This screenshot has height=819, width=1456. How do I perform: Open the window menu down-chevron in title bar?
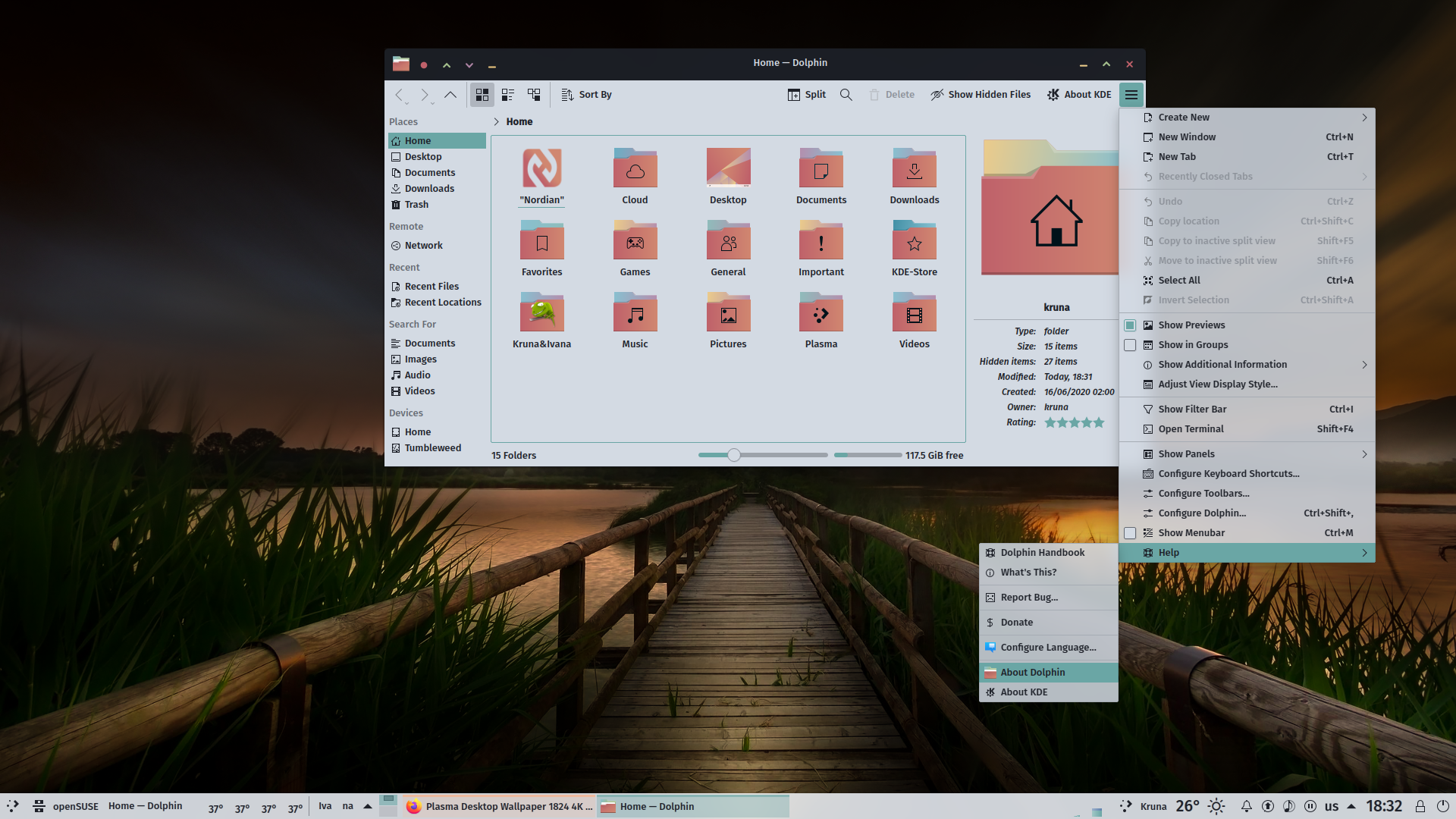(x=469, y=65)
